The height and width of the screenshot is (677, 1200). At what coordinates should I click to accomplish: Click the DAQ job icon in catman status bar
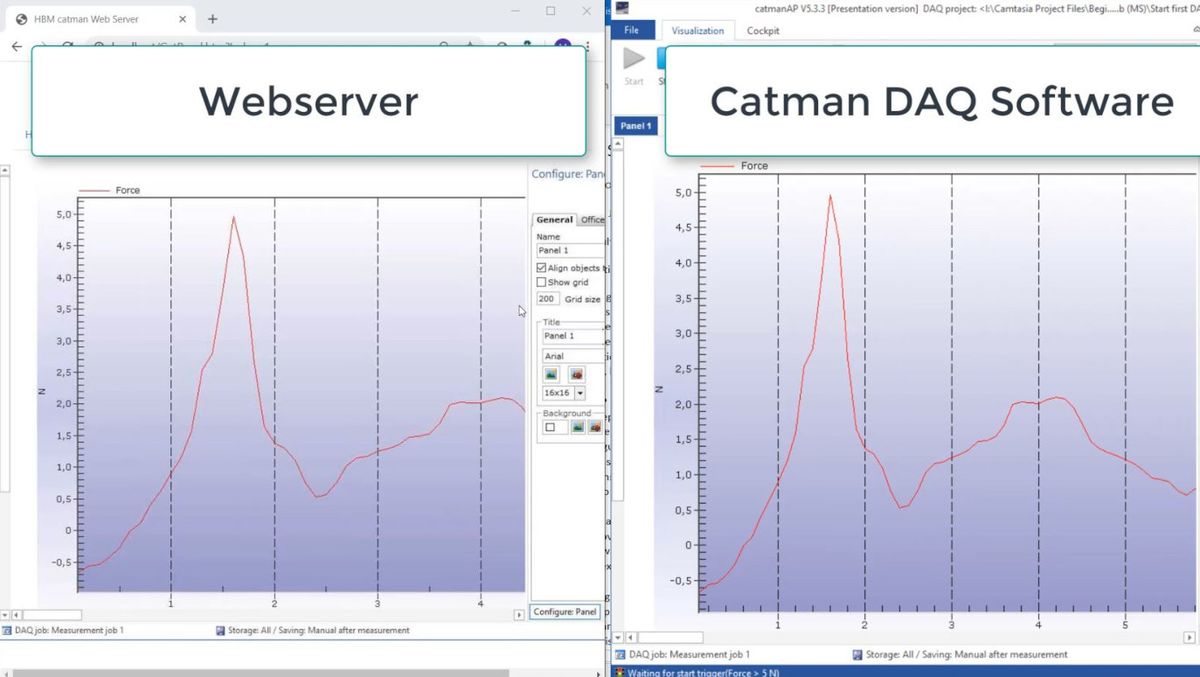tap(621, 654)
